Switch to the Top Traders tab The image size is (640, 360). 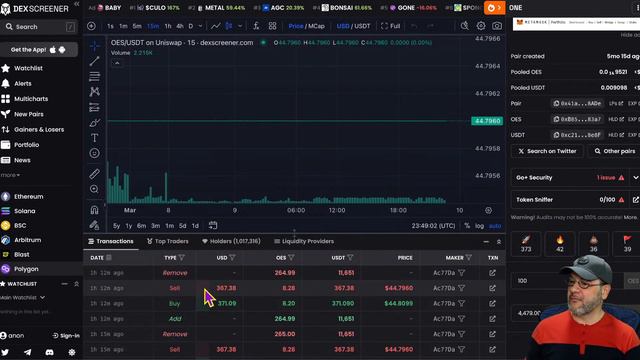[x=167, y=241]
